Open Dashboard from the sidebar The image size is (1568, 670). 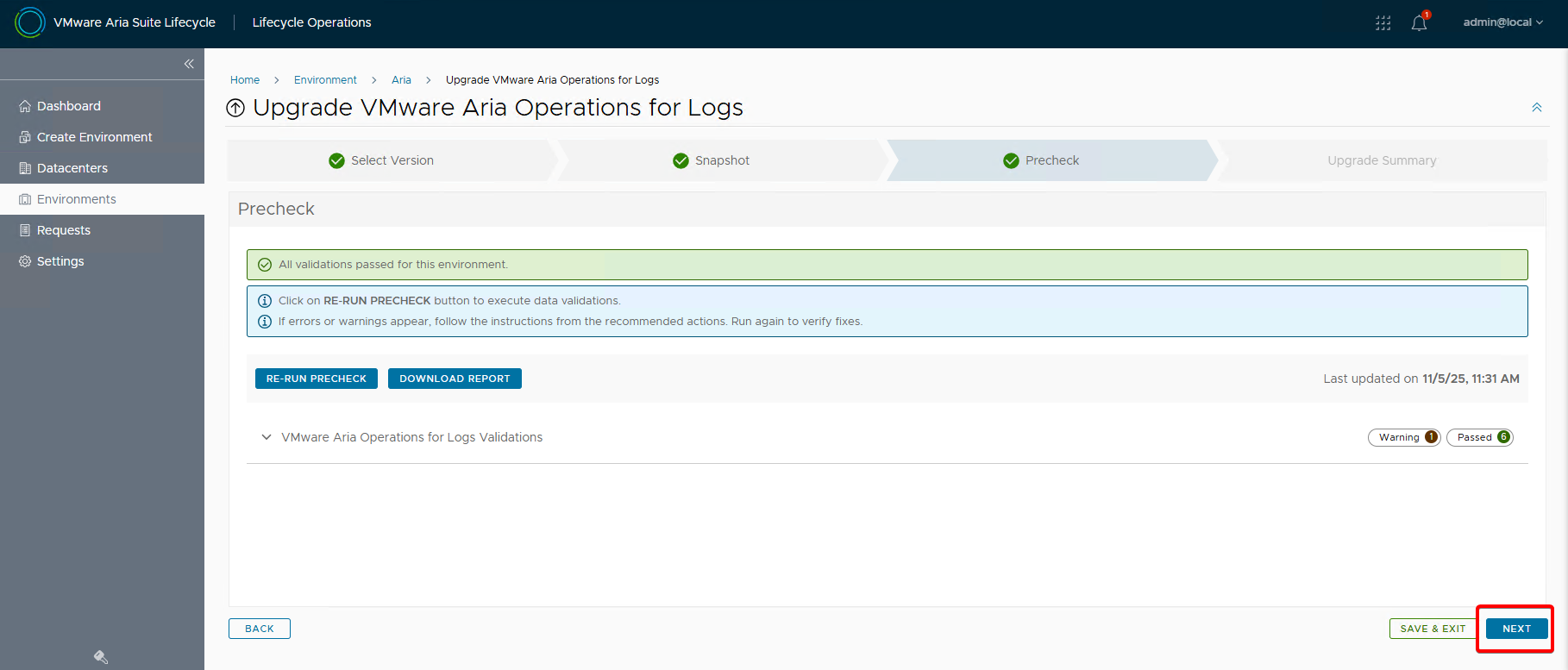pos(69,106)
